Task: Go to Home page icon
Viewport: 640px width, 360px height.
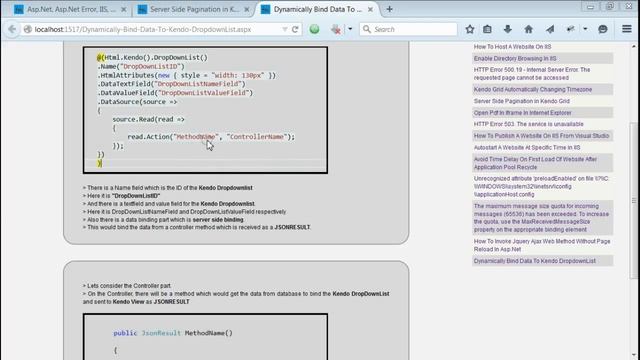Action: (529, 29)
